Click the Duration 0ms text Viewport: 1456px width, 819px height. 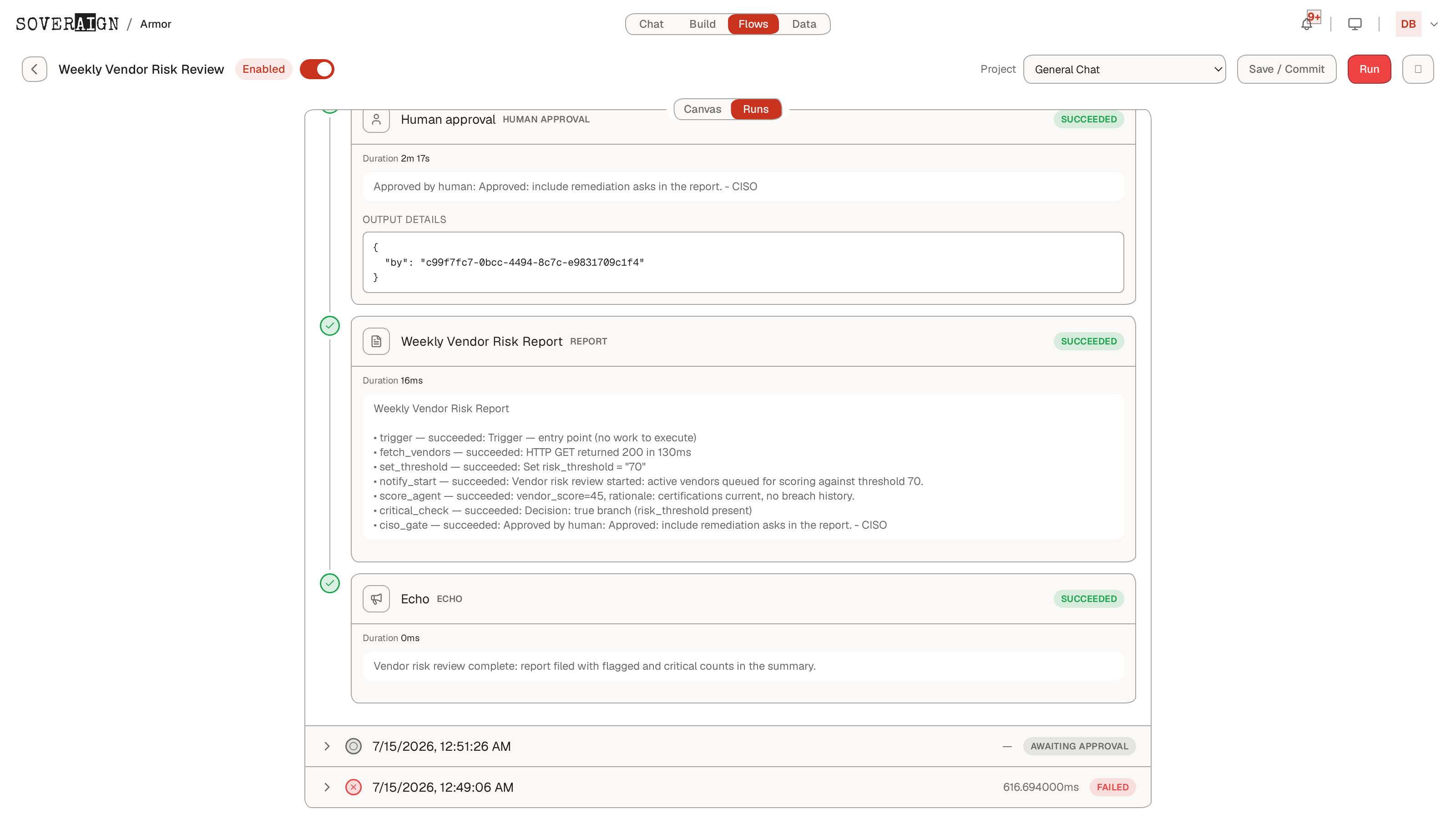[x=391, y=637]
